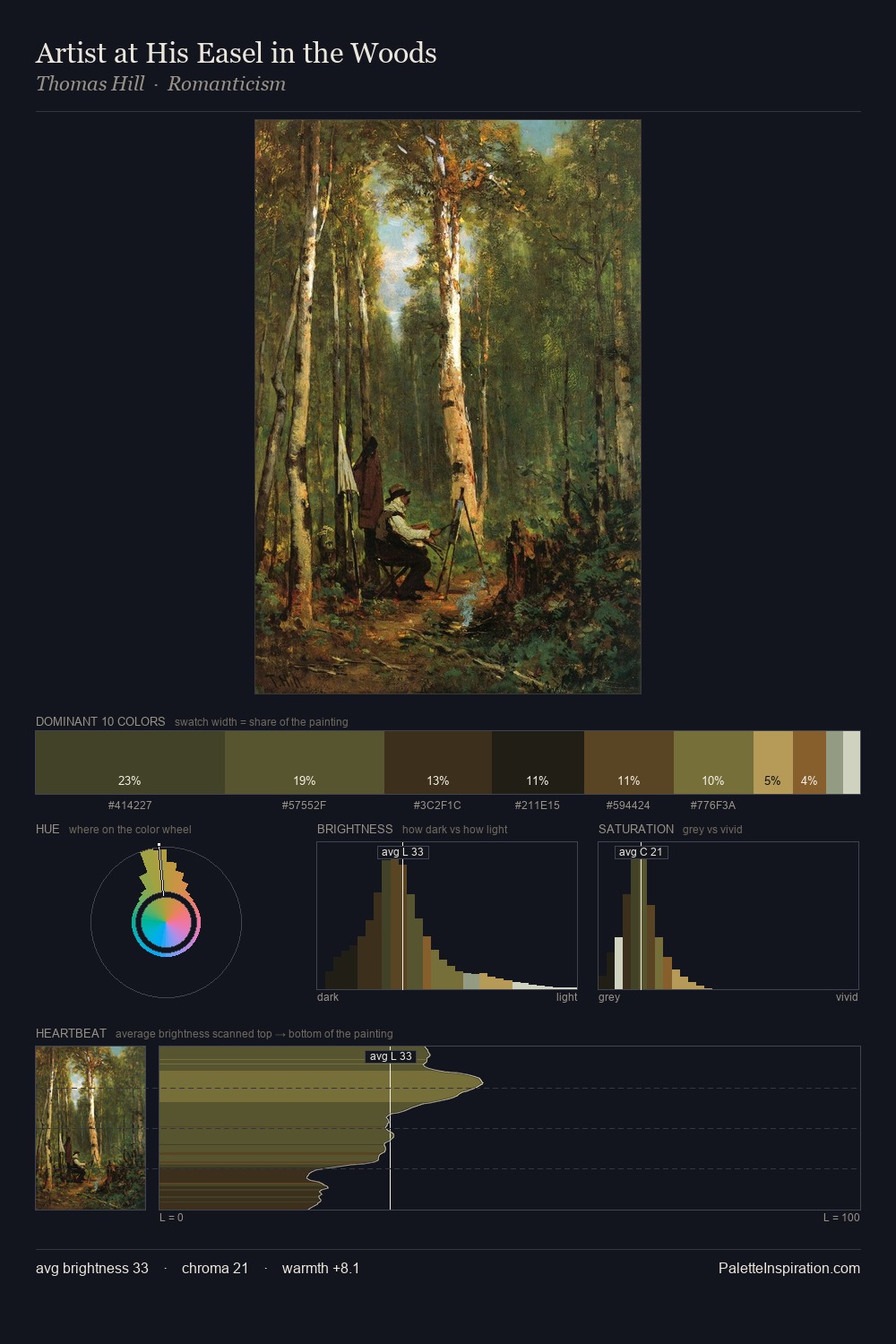Click hex code #3C2F1C
The height and width of the screenshot is (1344, 896).
[x=437, y=806]
